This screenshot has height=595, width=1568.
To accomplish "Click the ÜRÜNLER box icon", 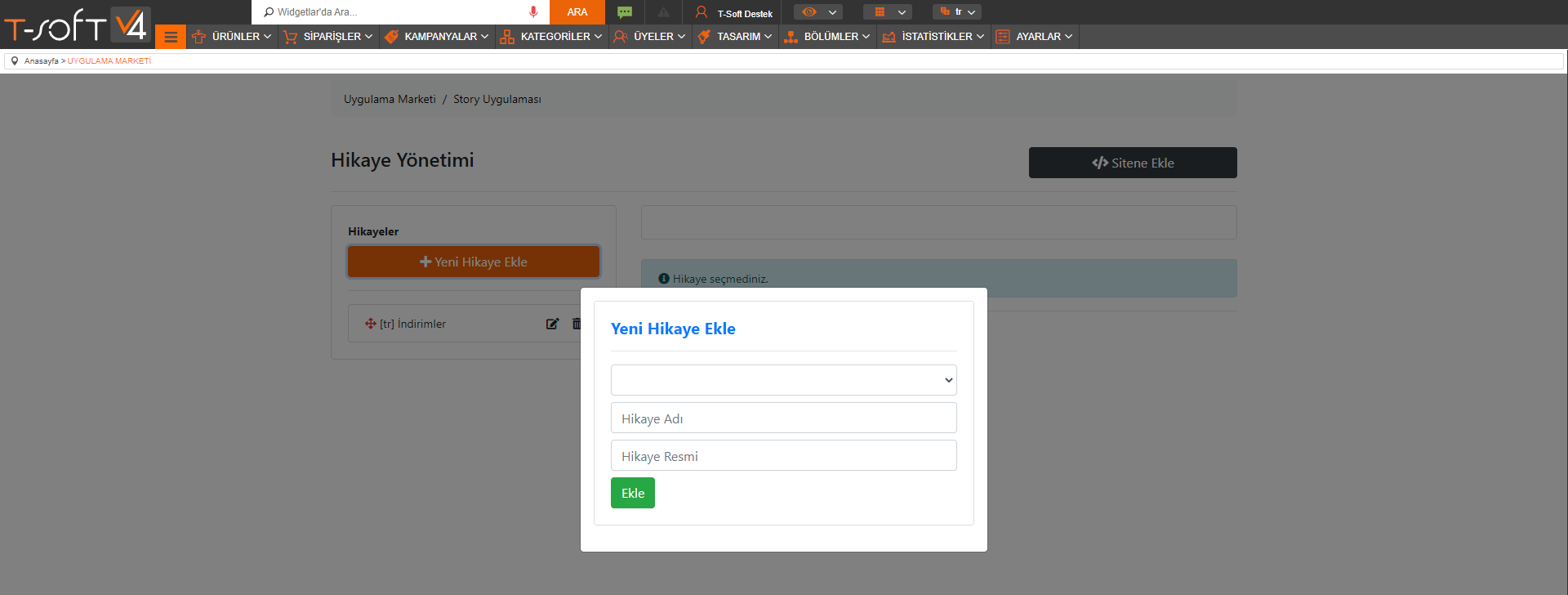I will point(198,37).
